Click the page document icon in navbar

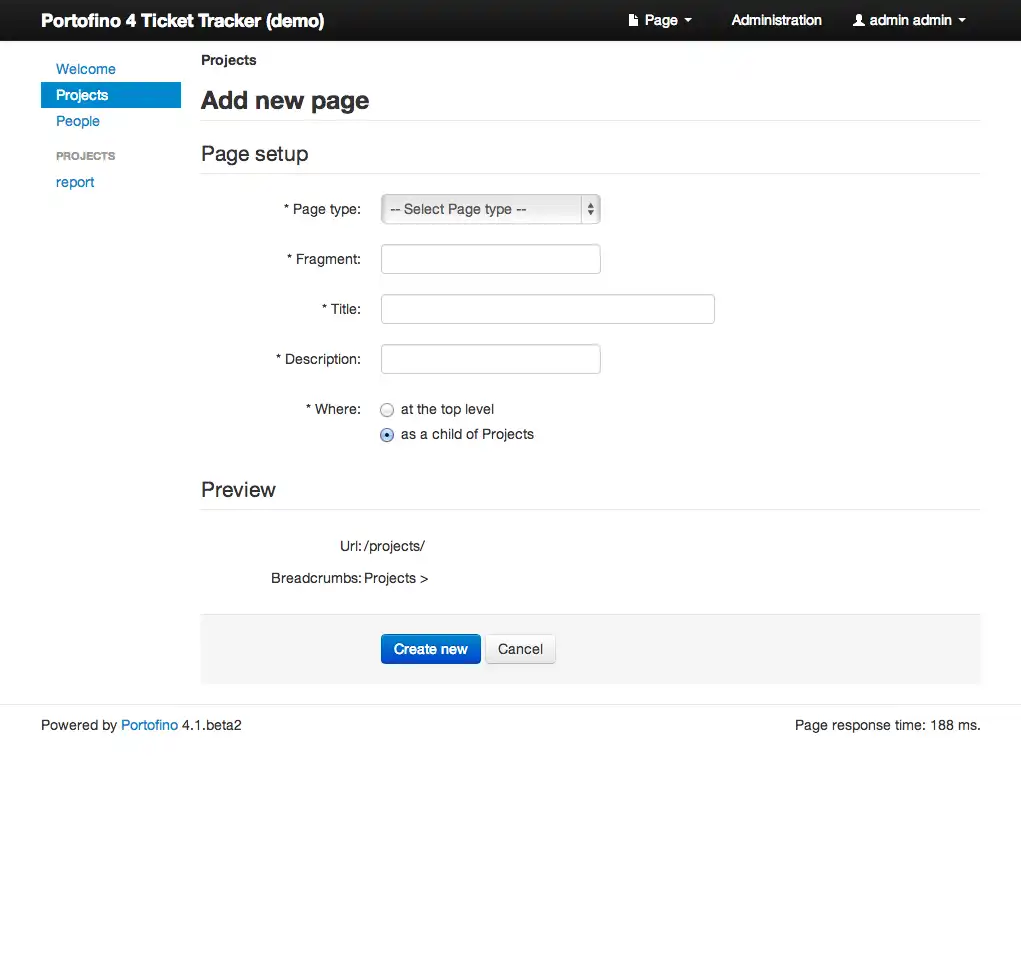(x=633, y=20)
